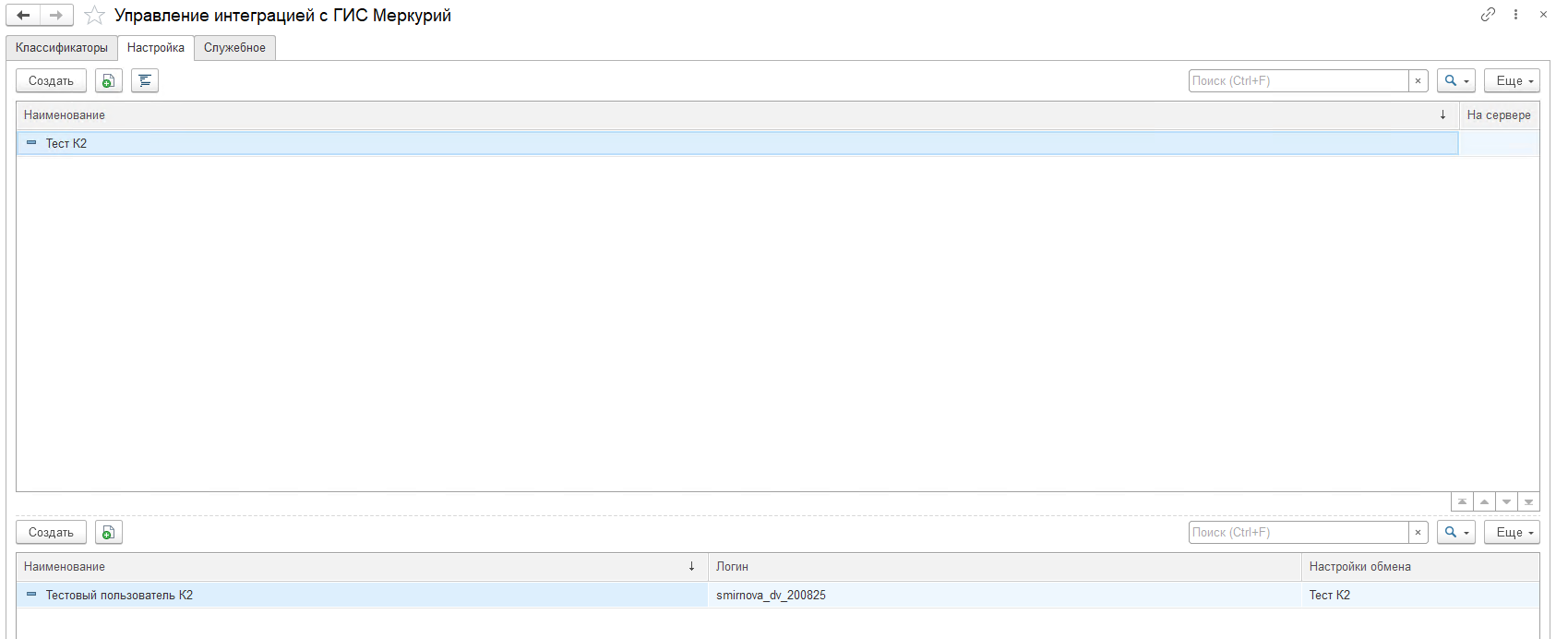Clear the search field above settings list
The image size is (1568, 639).
[1418, 81]
